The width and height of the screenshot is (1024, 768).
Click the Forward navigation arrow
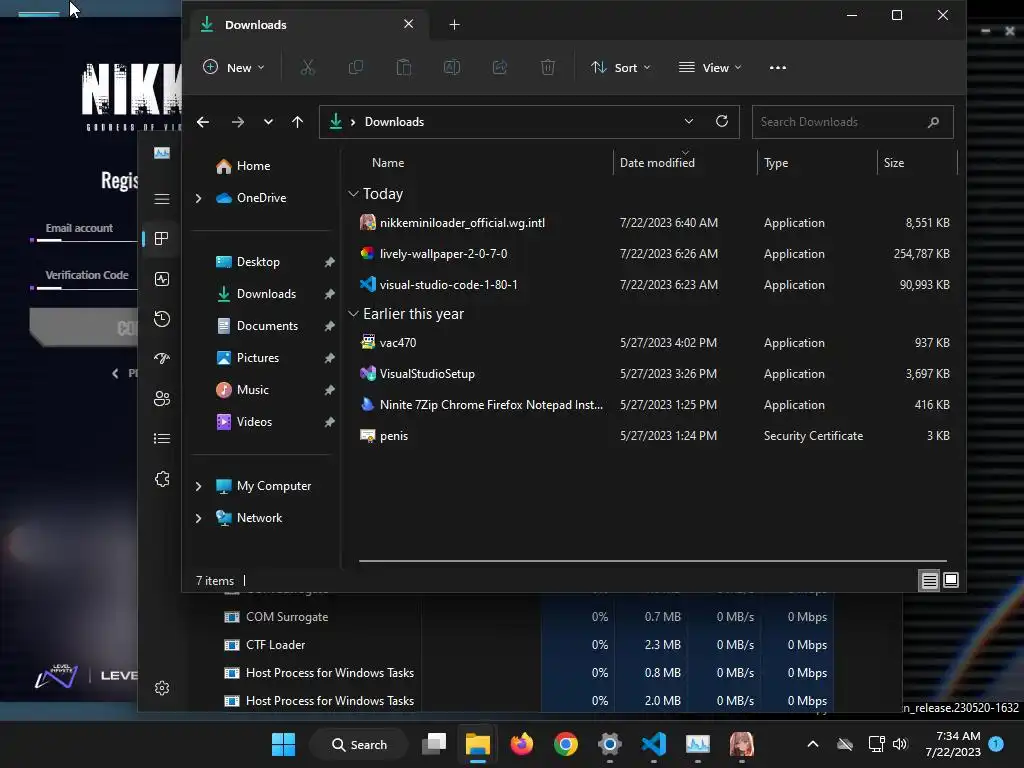(238, 122)
